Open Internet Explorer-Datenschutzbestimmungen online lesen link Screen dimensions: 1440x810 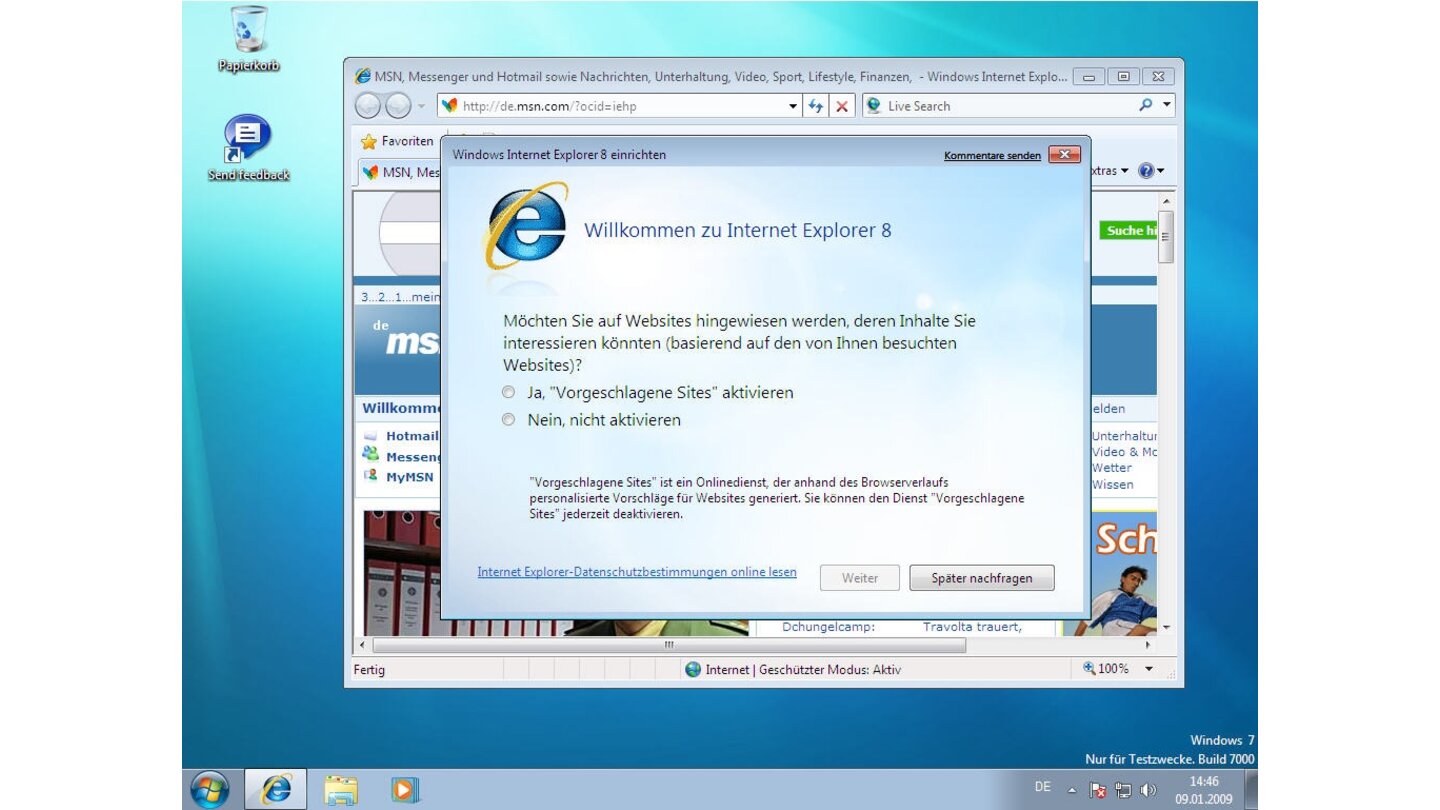click(x=637, y=572)
